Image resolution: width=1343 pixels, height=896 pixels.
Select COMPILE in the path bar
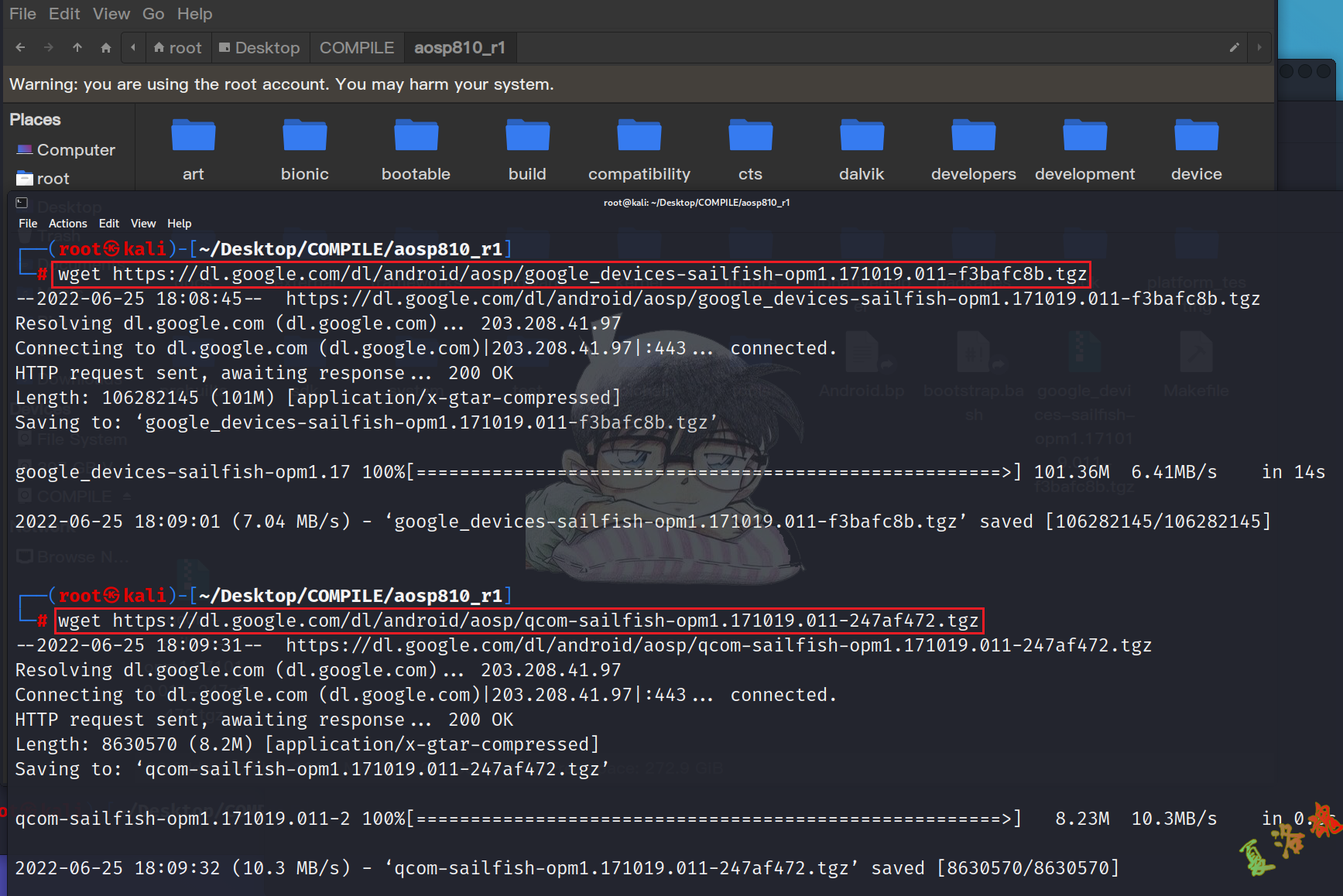(357, 48)
